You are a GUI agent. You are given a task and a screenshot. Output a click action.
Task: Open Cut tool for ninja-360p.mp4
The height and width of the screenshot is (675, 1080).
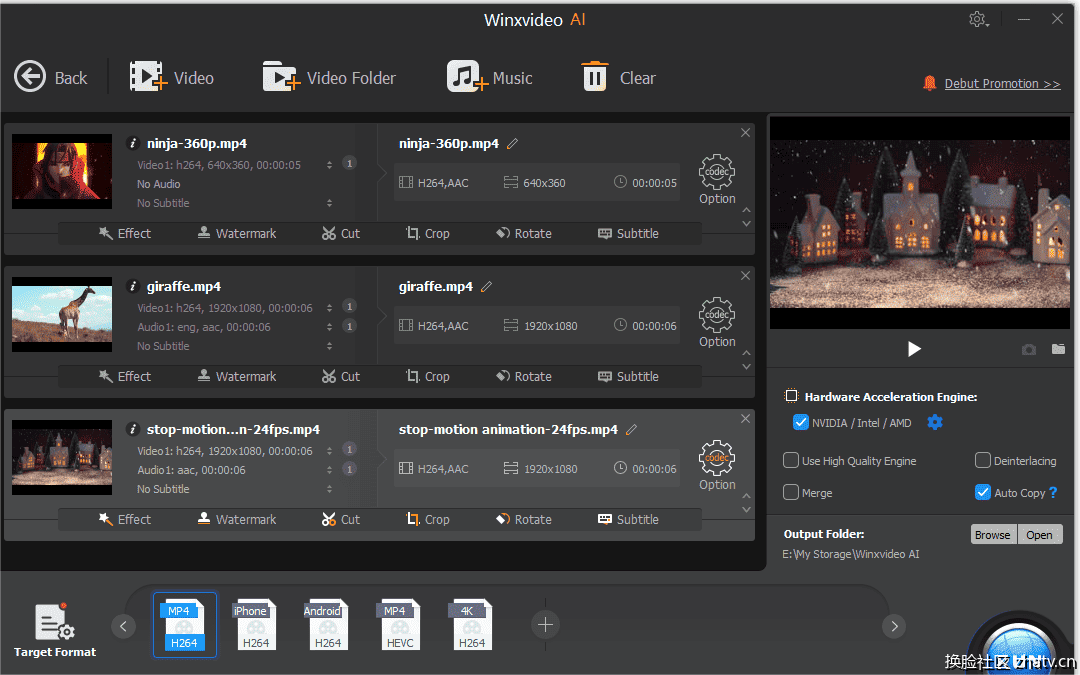tap(341, 233)
